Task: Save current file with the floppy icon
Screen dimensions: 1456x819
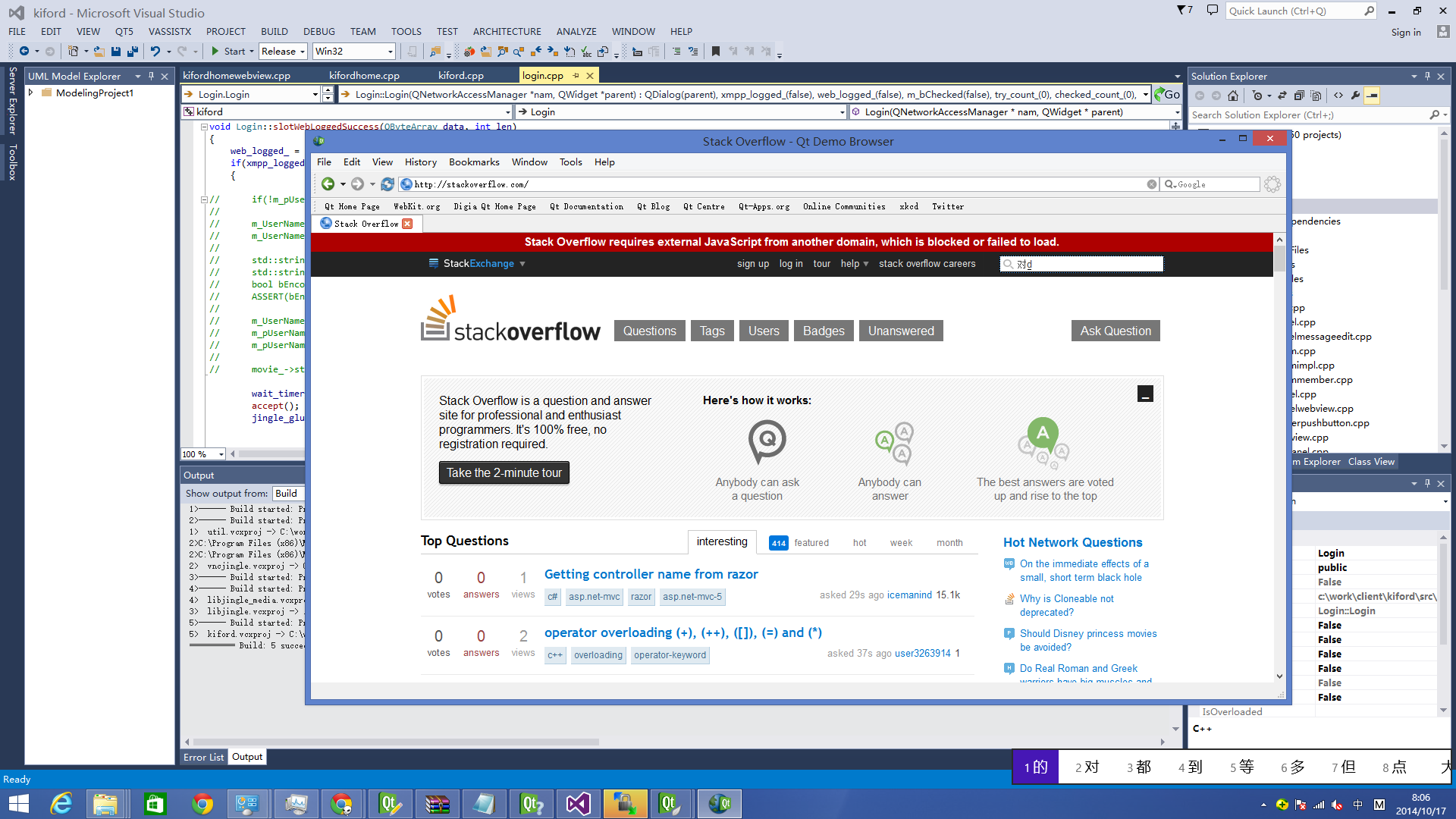Action: [116, 52]
